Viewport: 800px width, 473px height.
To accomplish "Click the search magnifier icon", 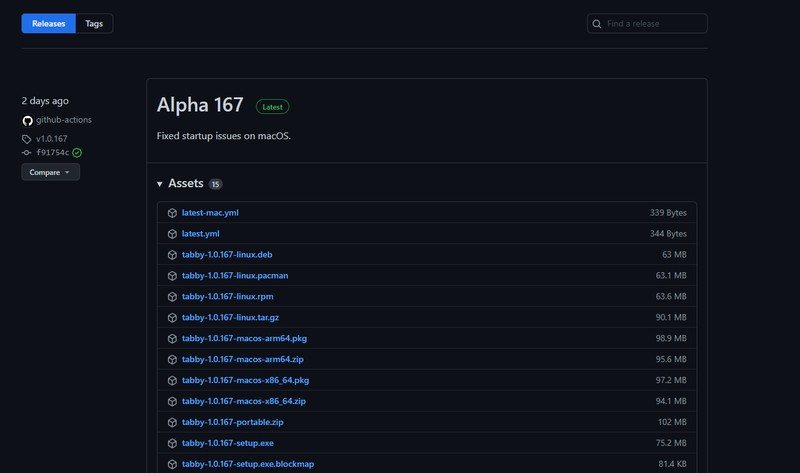I will pyautogui.click(x=596, y=24).
